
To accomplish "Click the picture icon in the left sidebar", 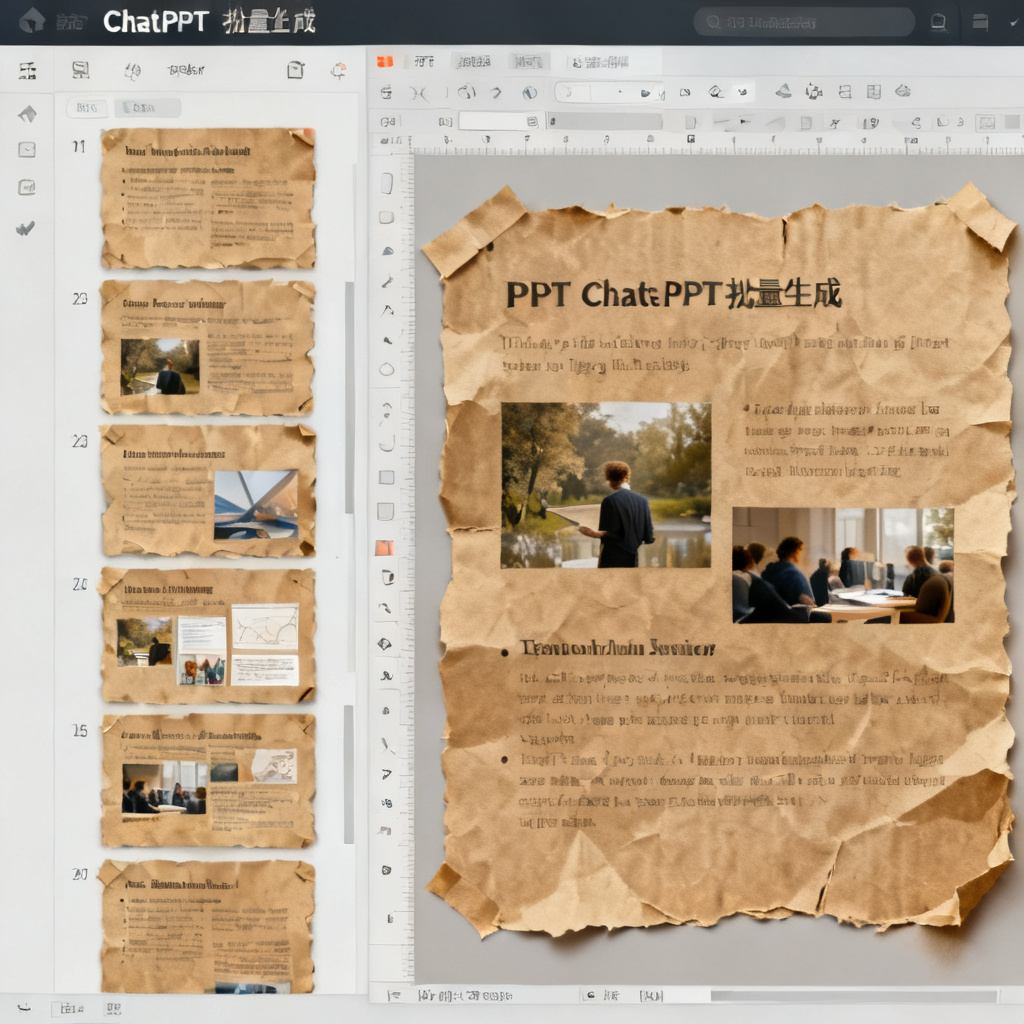I will click(x=27, y=187).
